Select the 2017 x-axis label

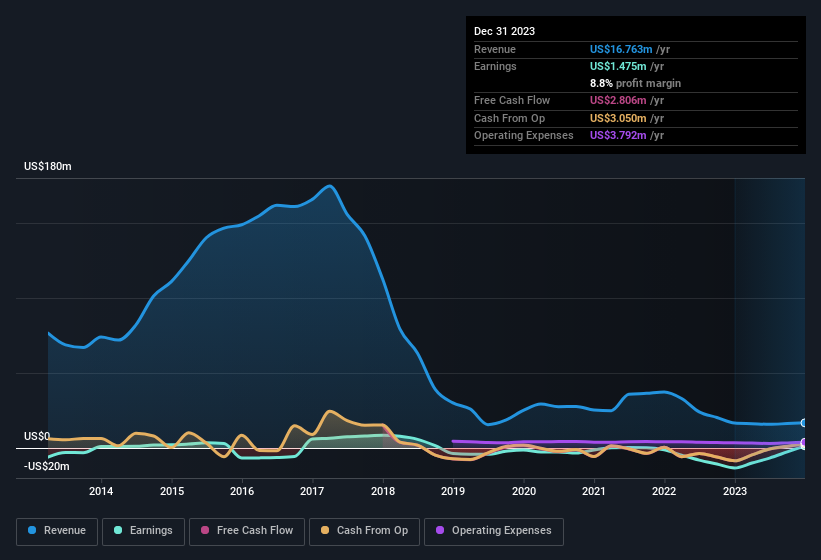(312, 491)
